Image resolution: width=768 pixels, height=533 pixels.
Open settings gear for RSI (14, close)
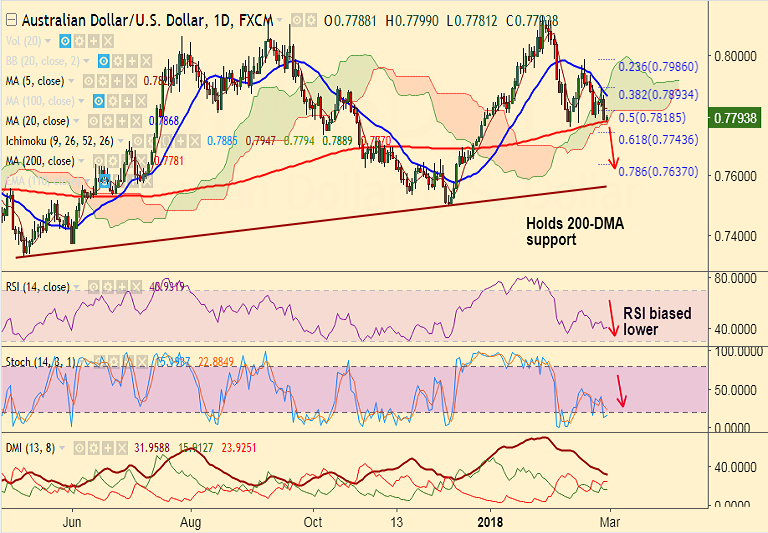point(108,287)
